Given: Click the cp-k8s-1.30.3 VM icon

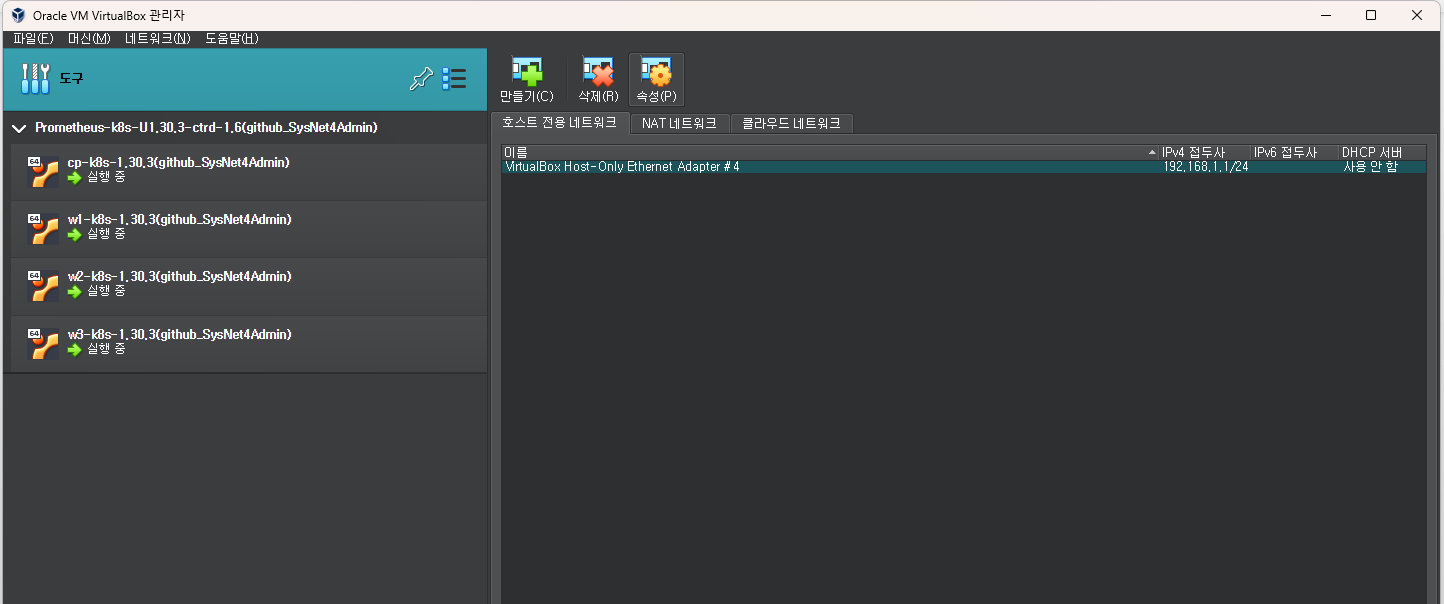Looking at the screenshot, I should [43, 172].
